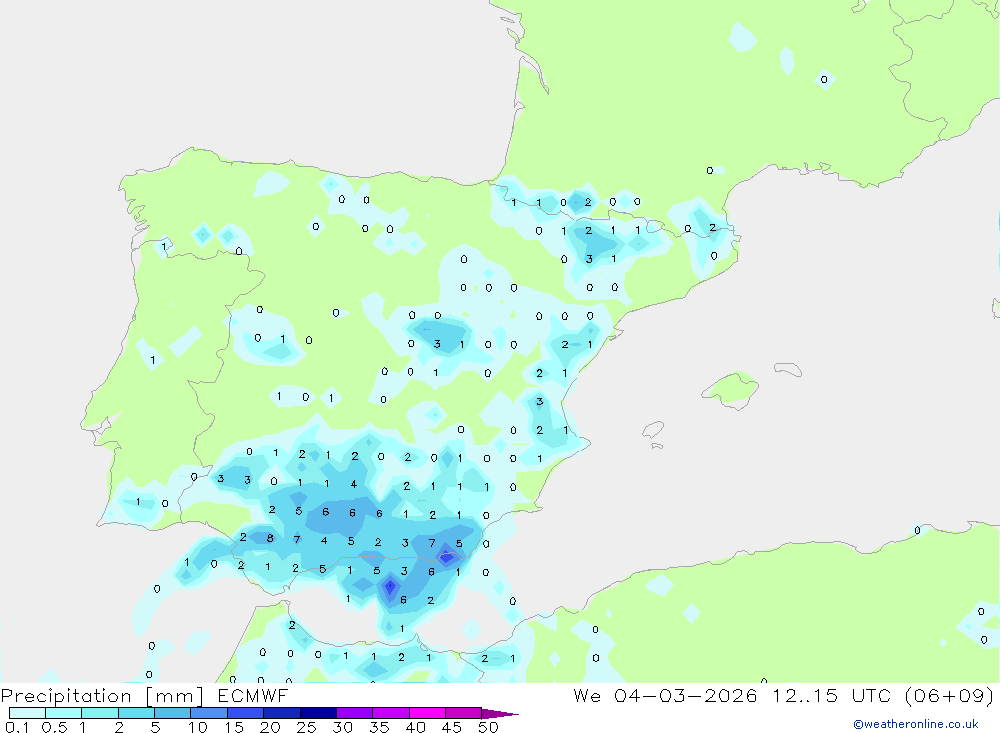Click the legend label '30'

tap(343, 727)
